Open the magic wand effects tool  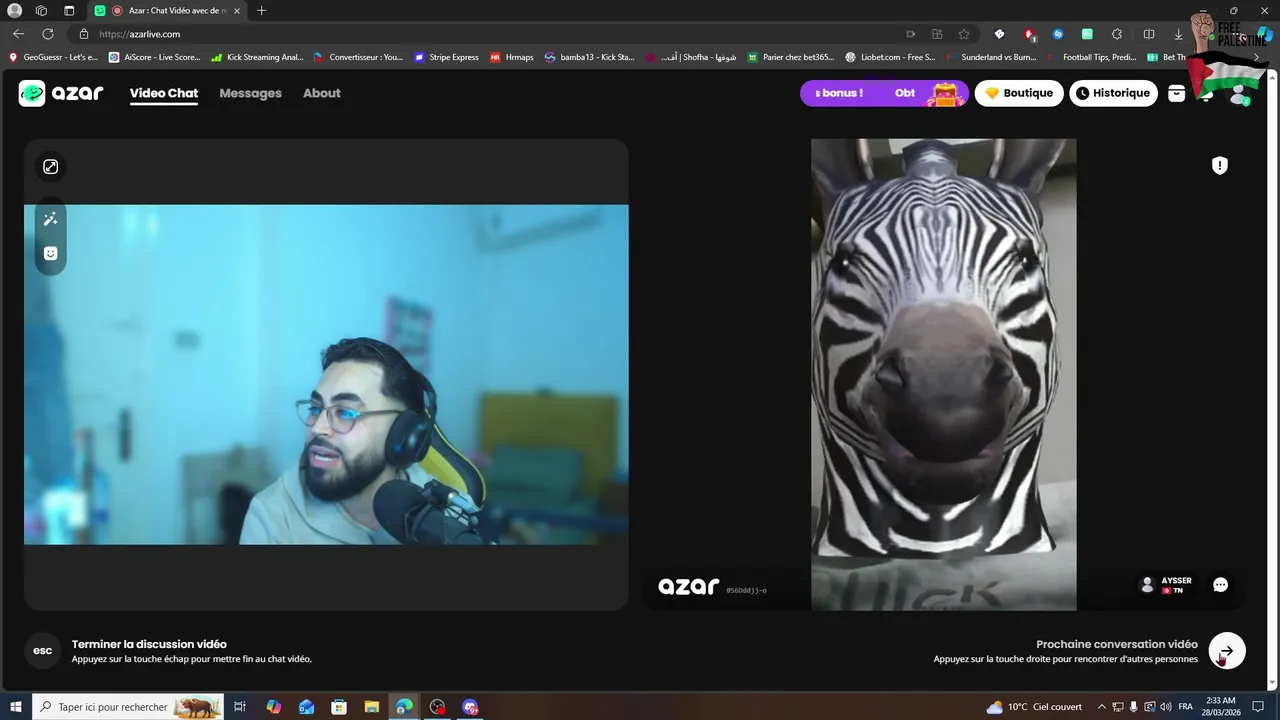point(50,219)
